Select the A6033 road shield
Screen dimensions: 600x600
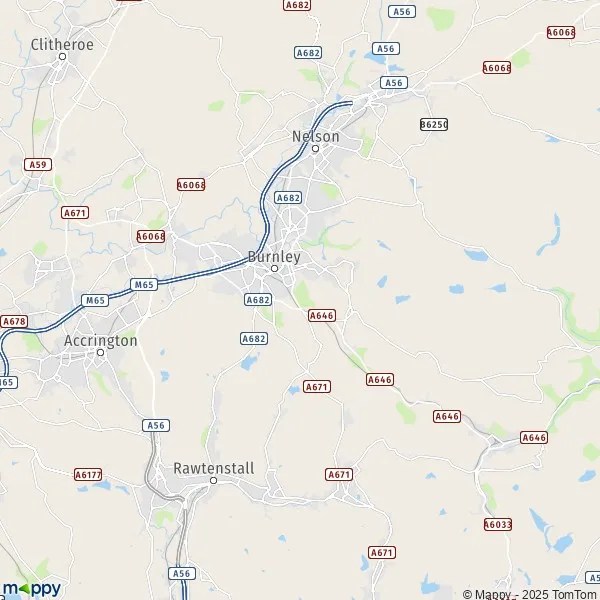pyautogui.click(x=498, y=524)
